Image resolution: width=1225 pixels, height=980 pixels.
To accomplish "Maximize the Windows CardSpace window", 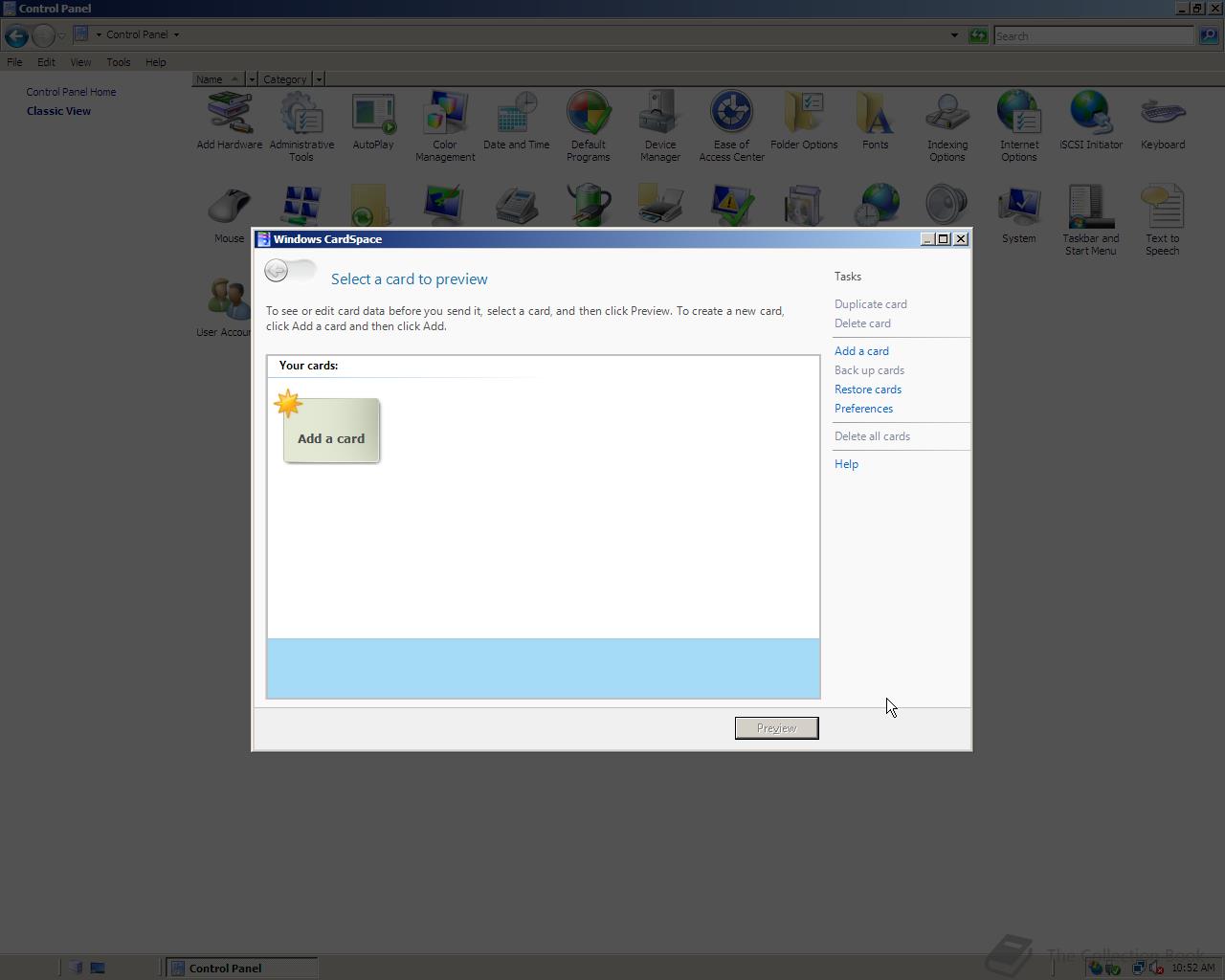I will pos(943,239).
